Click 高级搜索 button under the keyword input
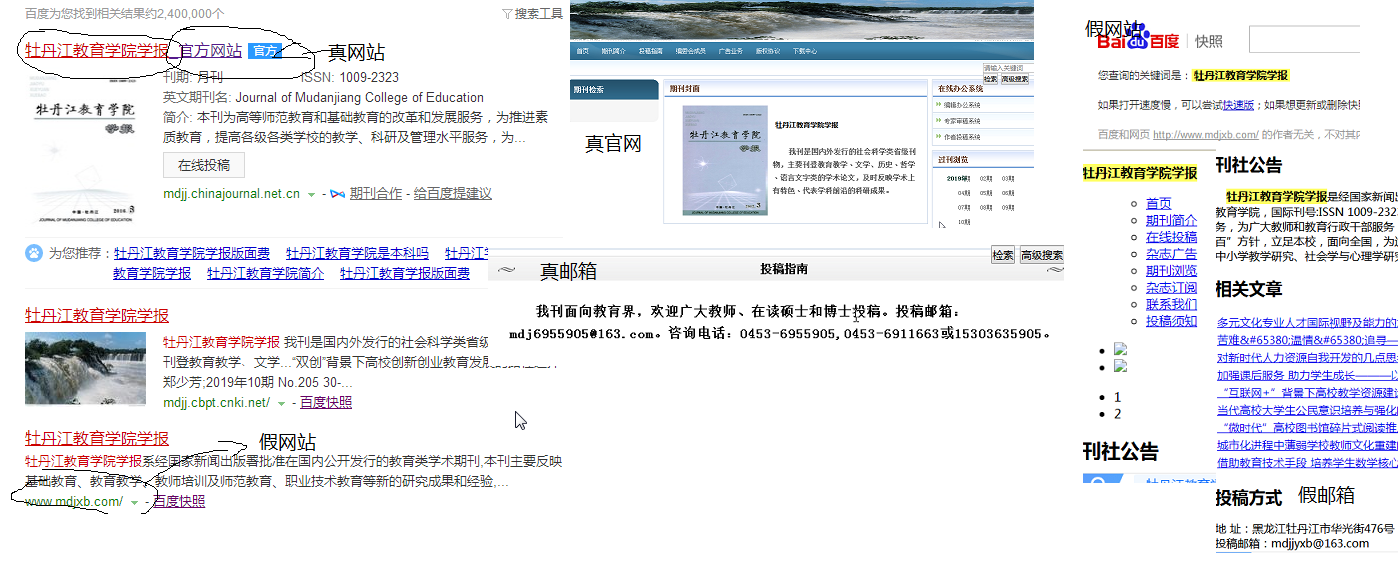The image size is (1398, 588). click(x=1015, y=79)
